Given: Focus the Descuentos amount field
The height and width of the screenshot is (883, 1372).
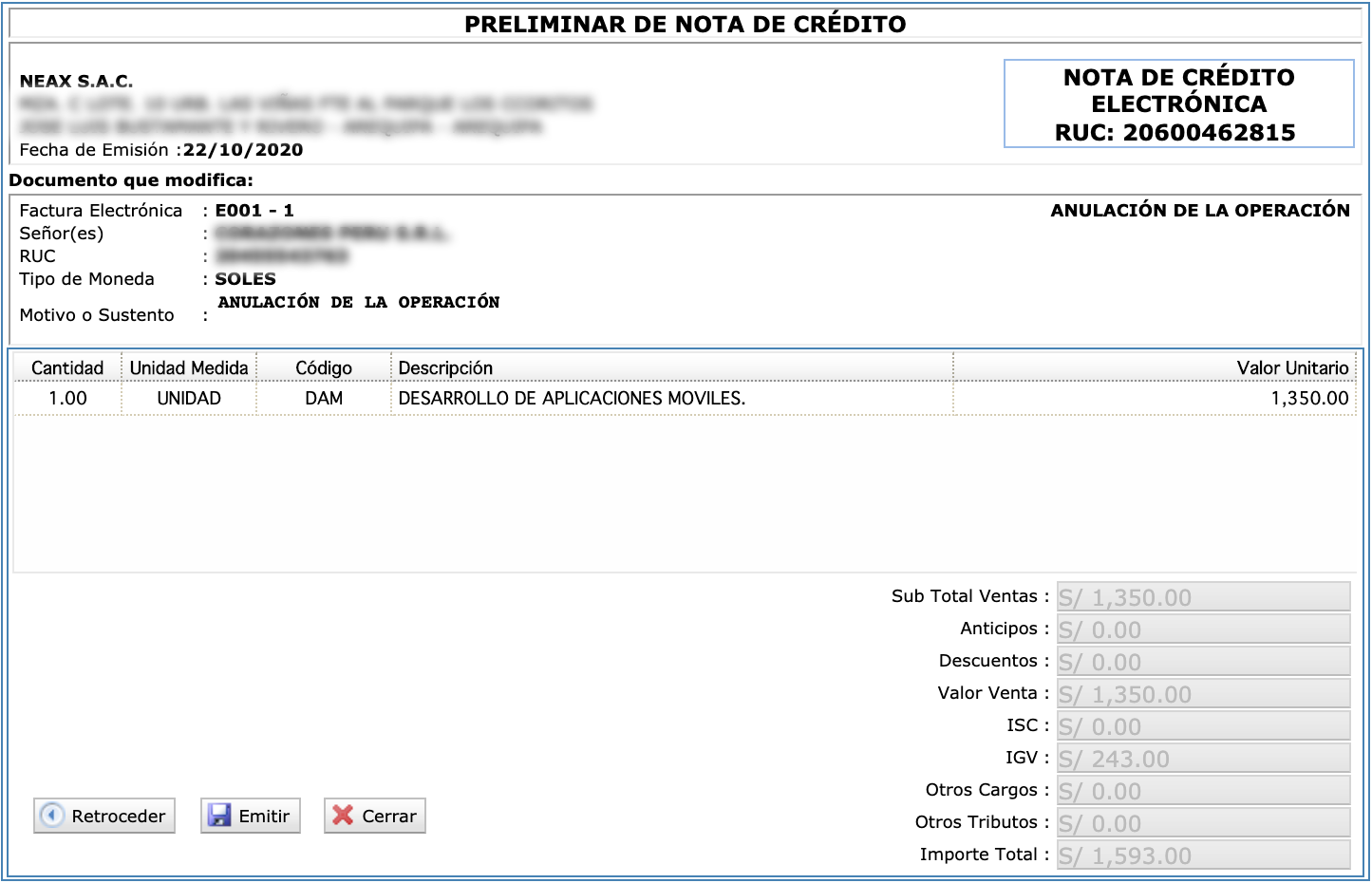Looking at the screenshot, I should pyautogui.click(x=1203, y=662).
